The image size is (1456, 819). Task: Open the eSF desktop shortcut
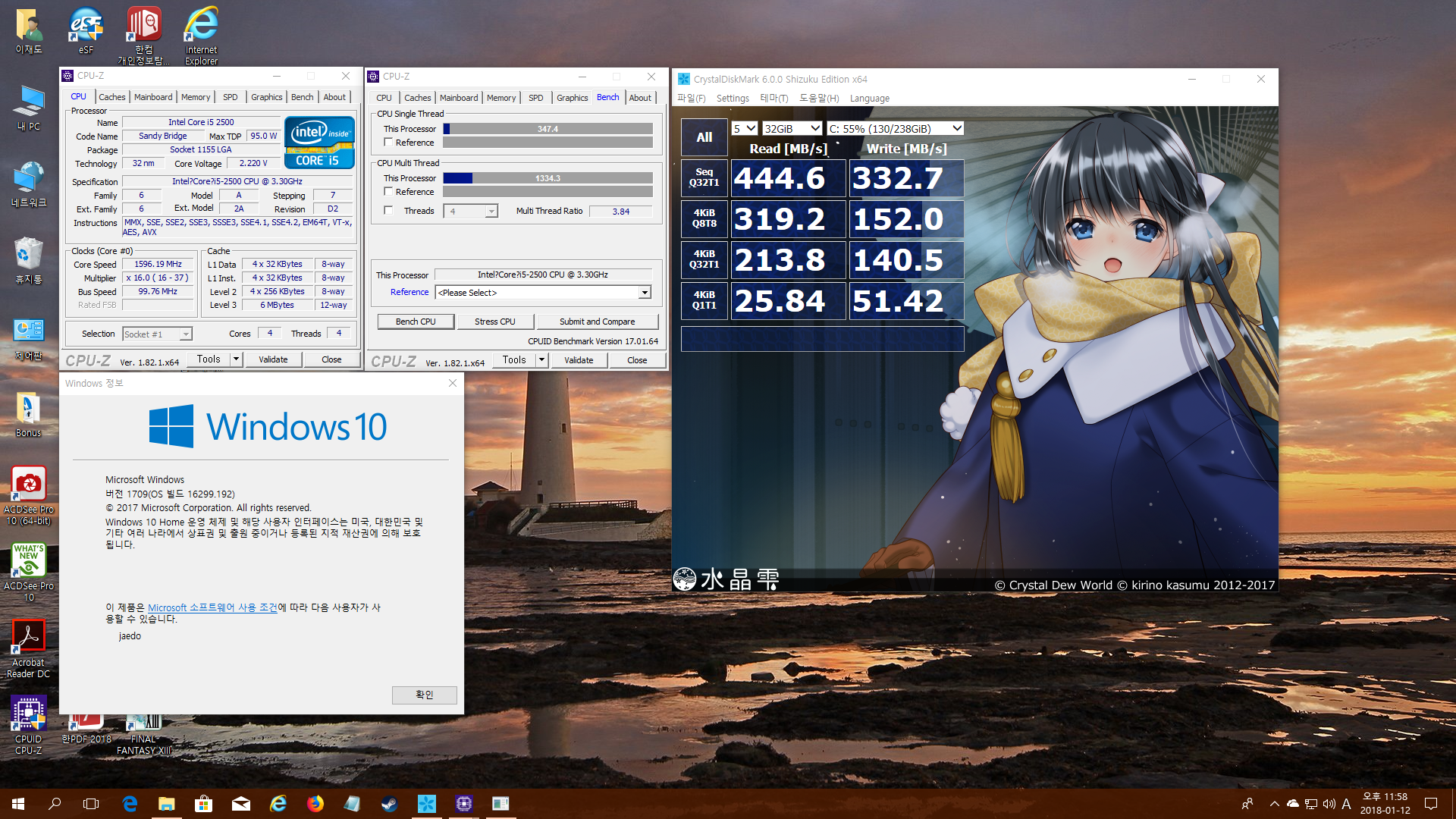[x=86, y=30]
